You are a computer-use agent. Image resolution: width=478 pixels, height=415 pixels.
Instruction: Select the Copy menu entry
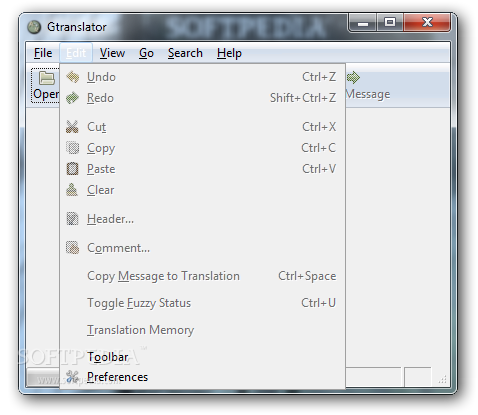click(203, 148)
